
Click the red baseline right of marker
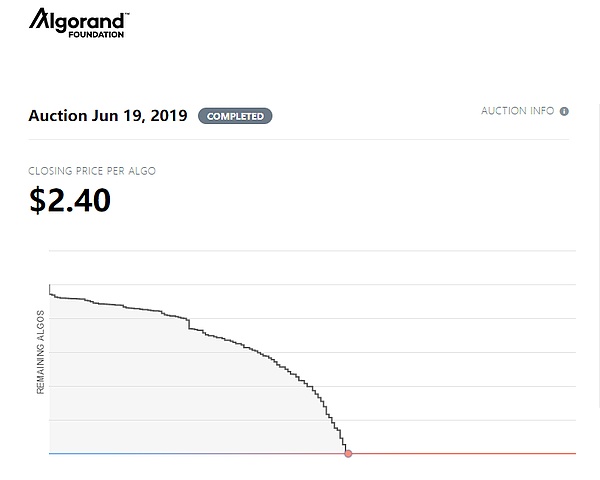(460, 454)
